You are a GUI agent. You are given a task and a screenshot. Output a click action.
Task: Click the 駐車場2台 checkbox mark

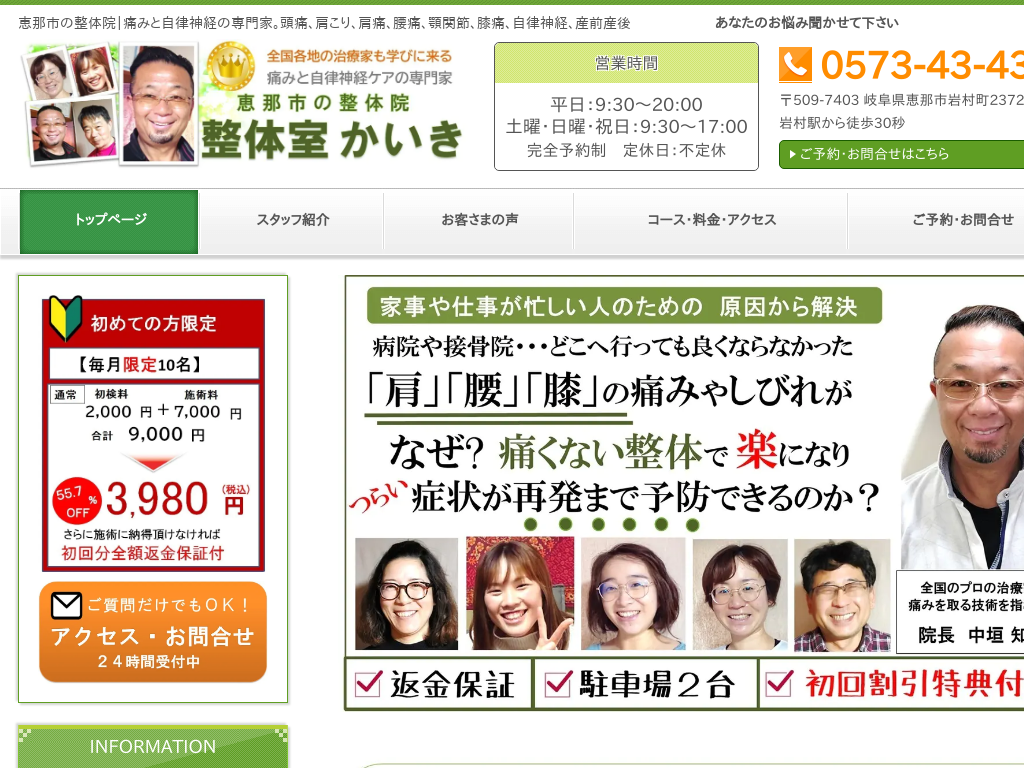click(x=558, y=683)
